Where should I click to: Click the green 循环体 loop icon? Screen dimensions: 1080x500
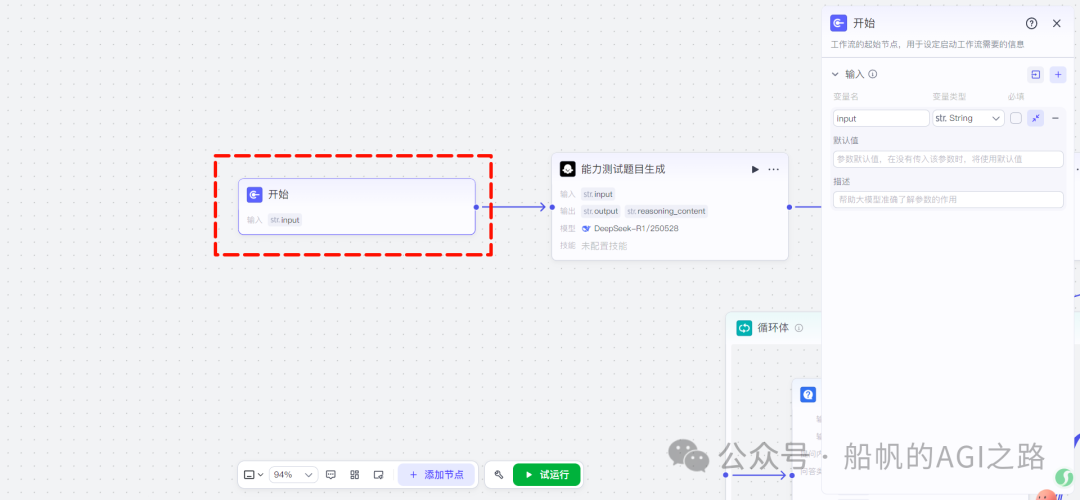coord(744,328)
